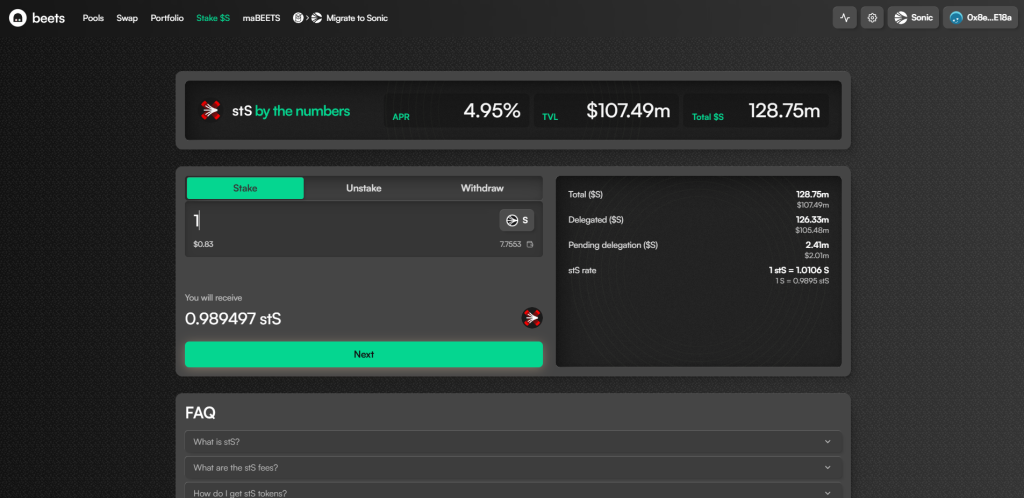
Task: Click the Migrate to Sonic link
Action: (357, 18)
